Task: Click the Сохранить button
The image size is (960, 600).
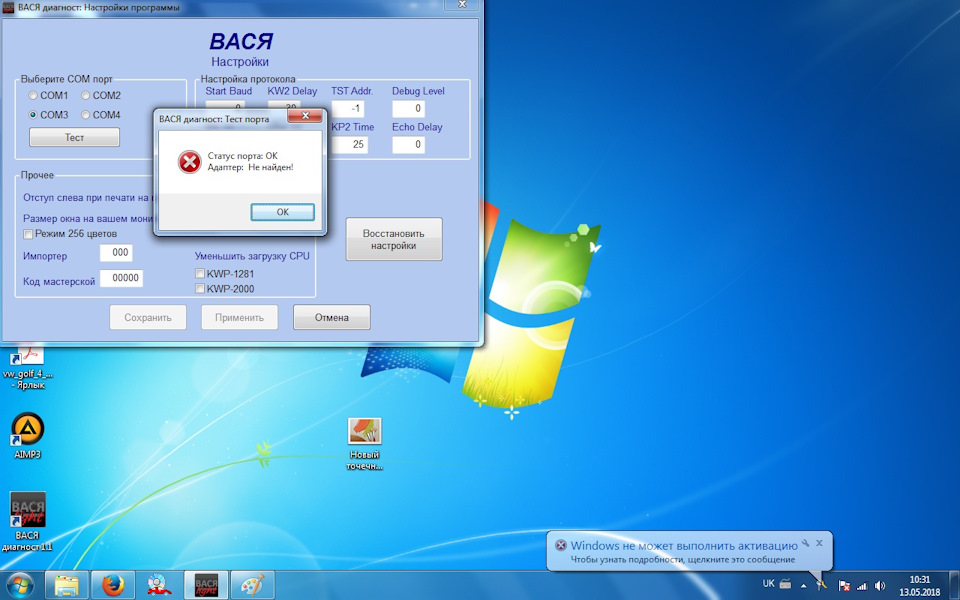Action: (148, 317)
